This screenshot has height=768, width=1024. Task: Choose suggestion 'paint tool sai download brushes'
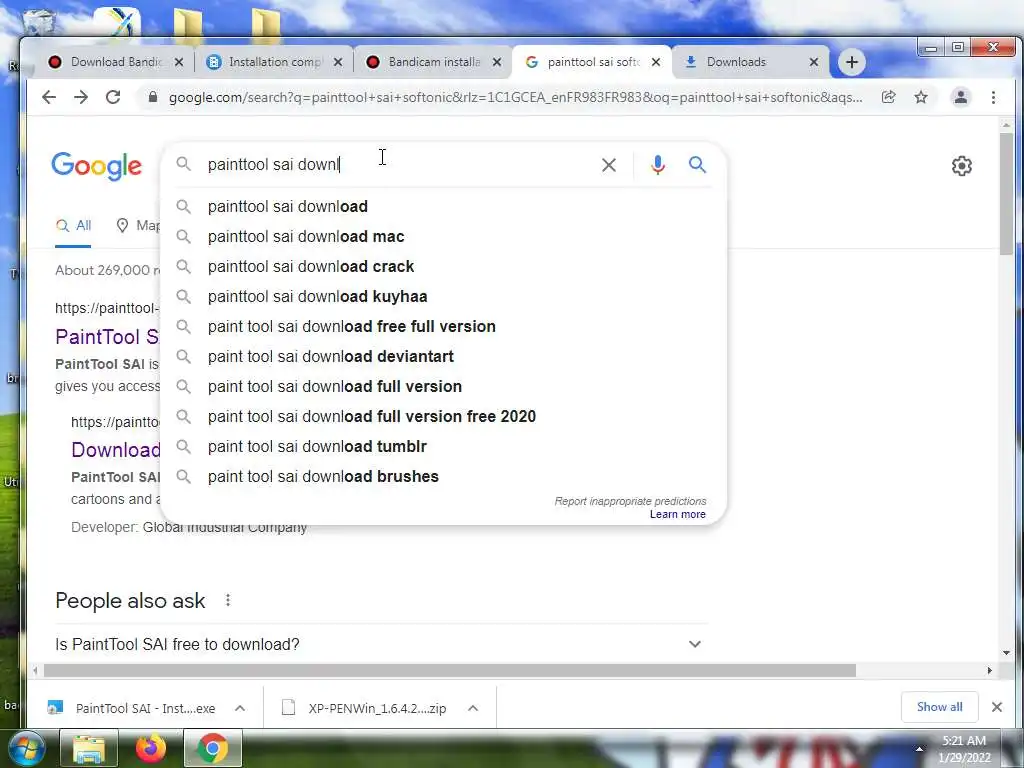[443, 477]
